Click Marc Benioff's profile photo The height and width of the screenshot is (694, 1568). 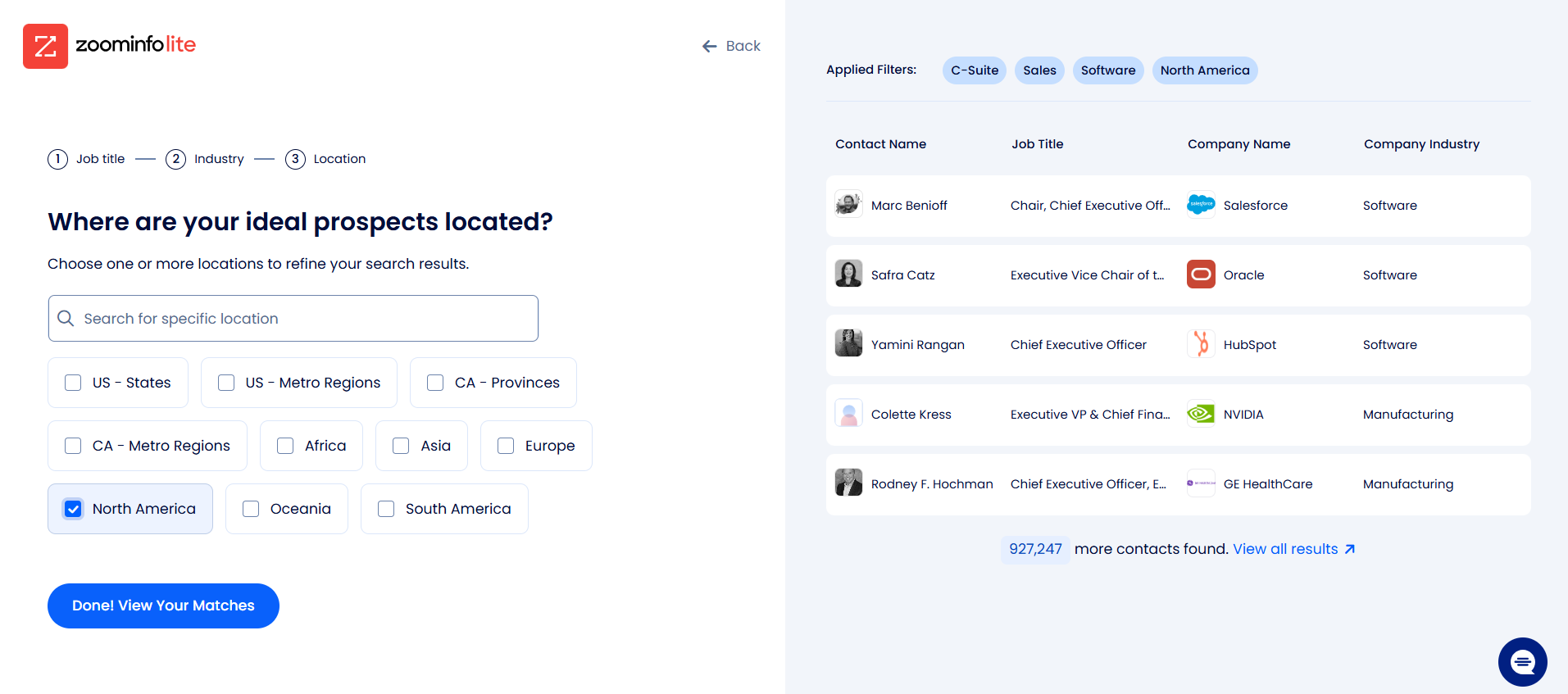pos(848,203)
